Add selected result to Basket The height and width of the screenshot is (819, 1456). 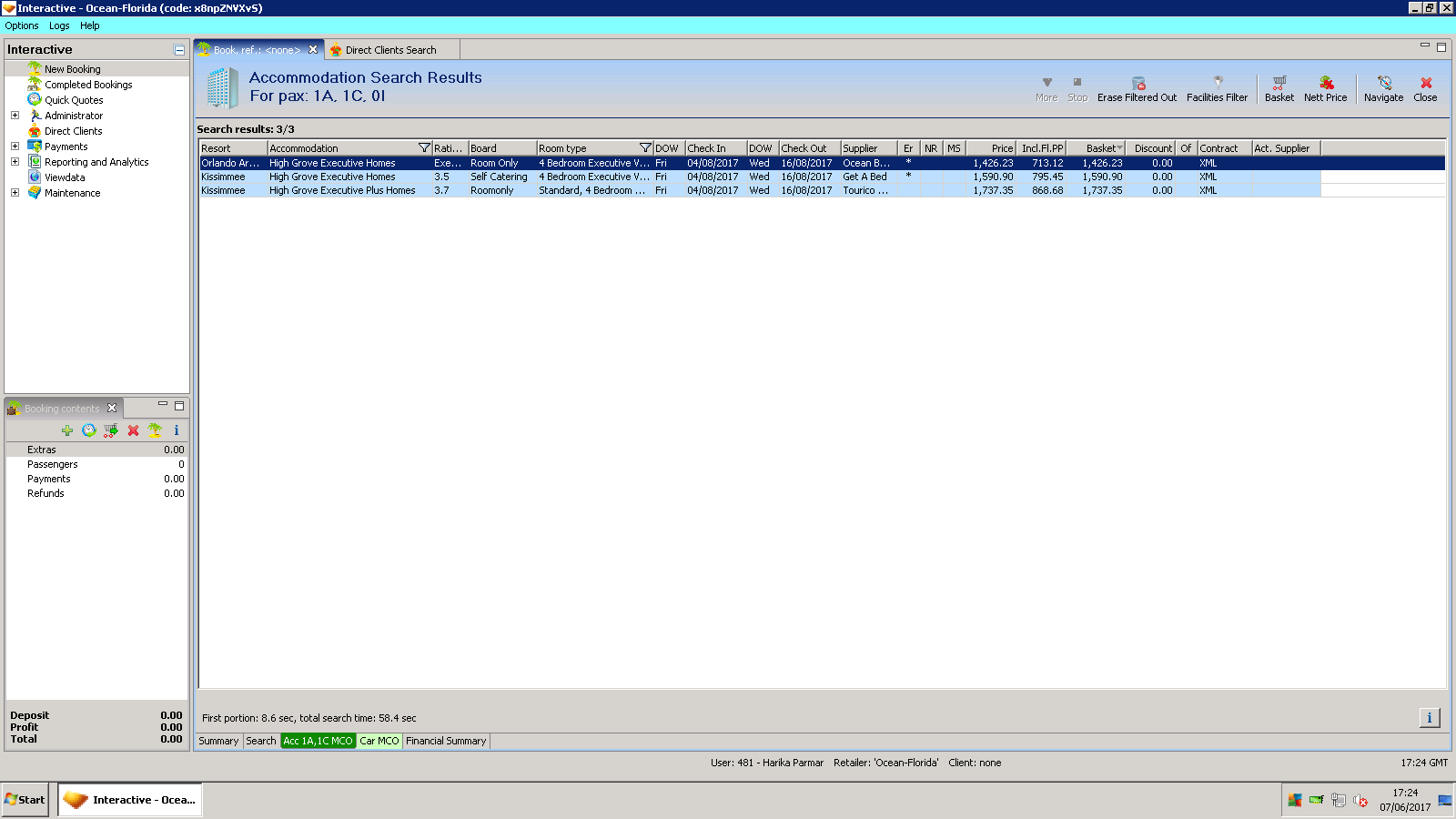(x=1279, y=88)
